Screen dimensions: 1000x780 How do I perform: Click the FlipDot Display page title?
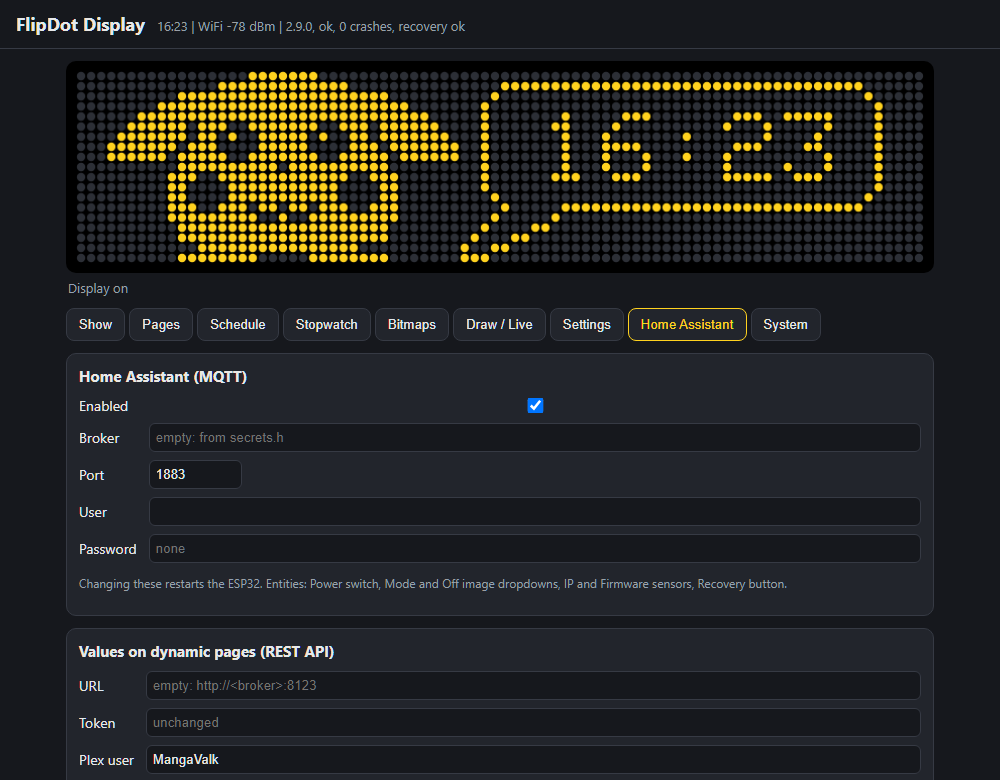(80, 25)
